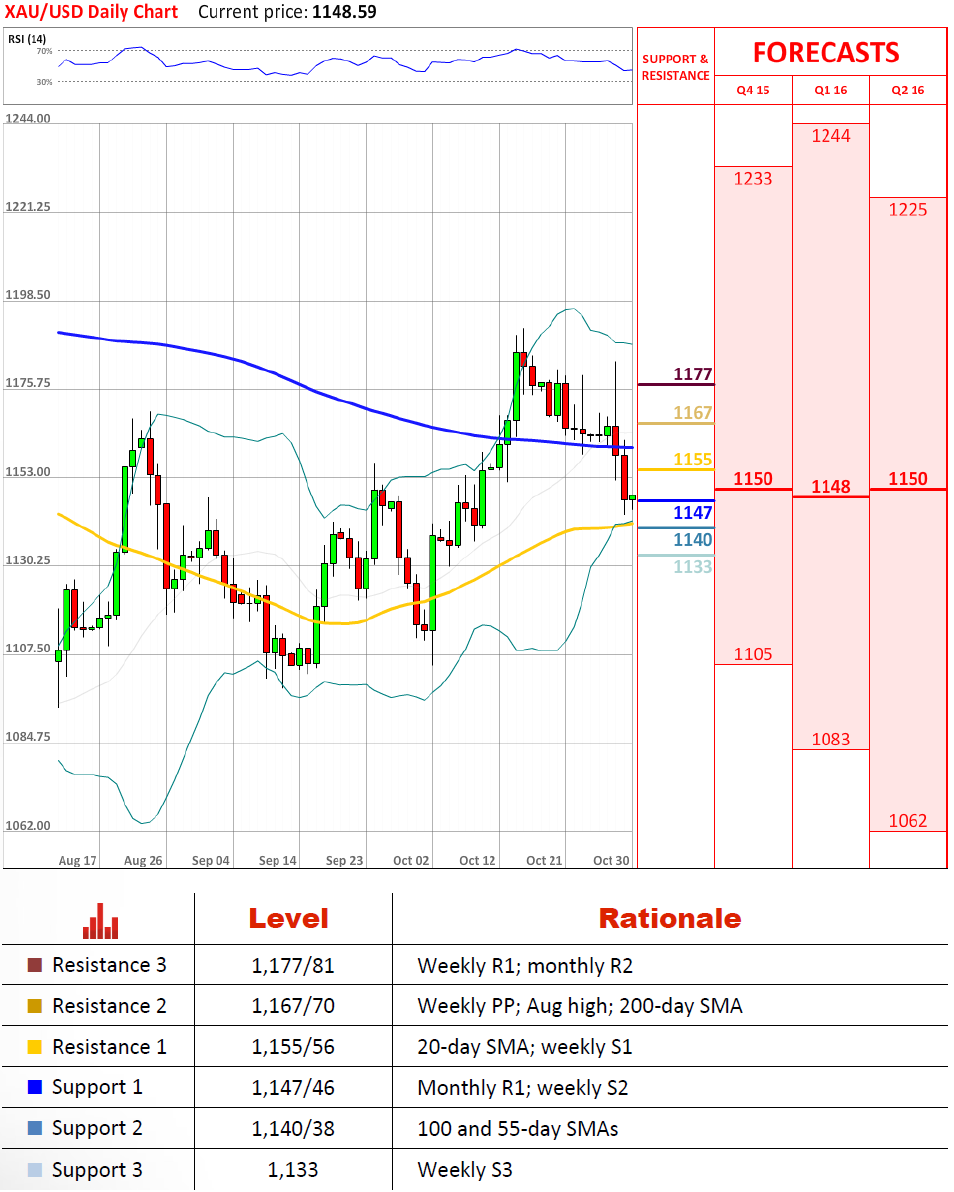Image resolution: width=954 pixels, height=1192 pixels.
Task: Click the Resistance 3 row label
Action: pos(109,965)
